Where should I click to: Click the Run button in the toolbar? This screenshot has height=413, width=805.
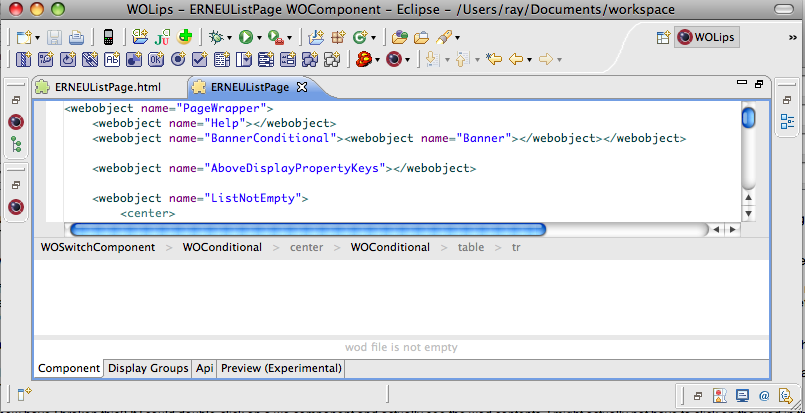coord(245,37)
